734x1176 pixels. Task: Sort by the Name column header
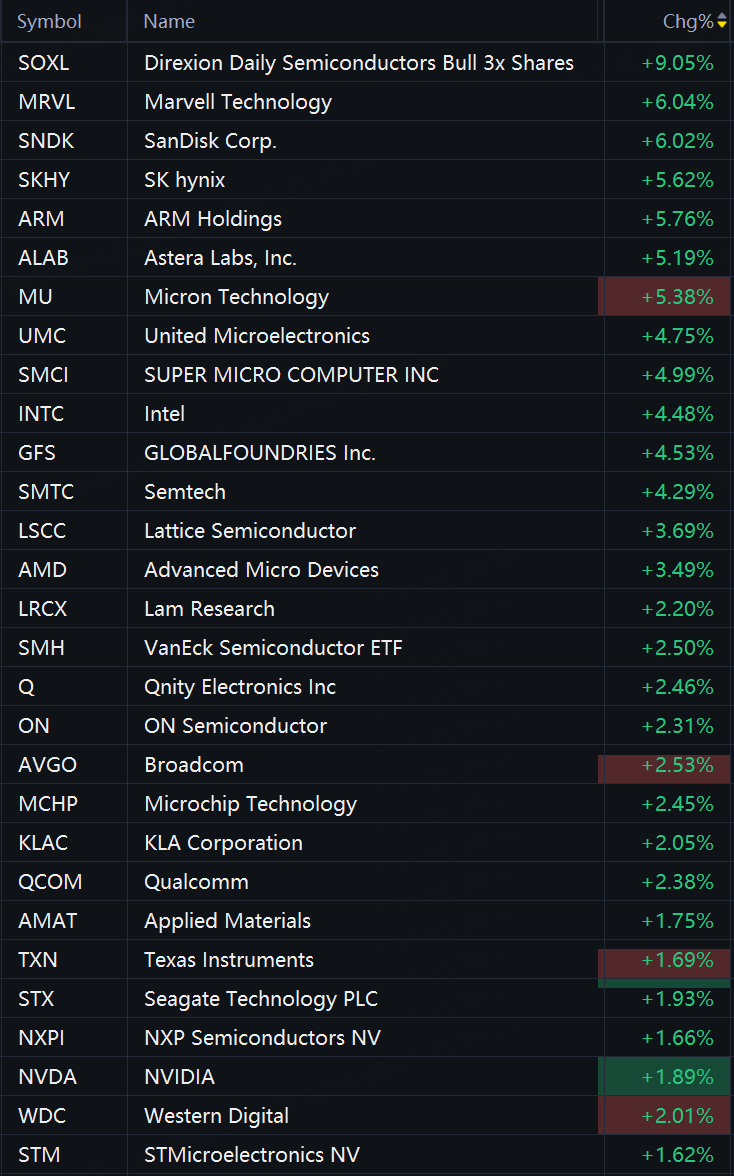point(169,21)
